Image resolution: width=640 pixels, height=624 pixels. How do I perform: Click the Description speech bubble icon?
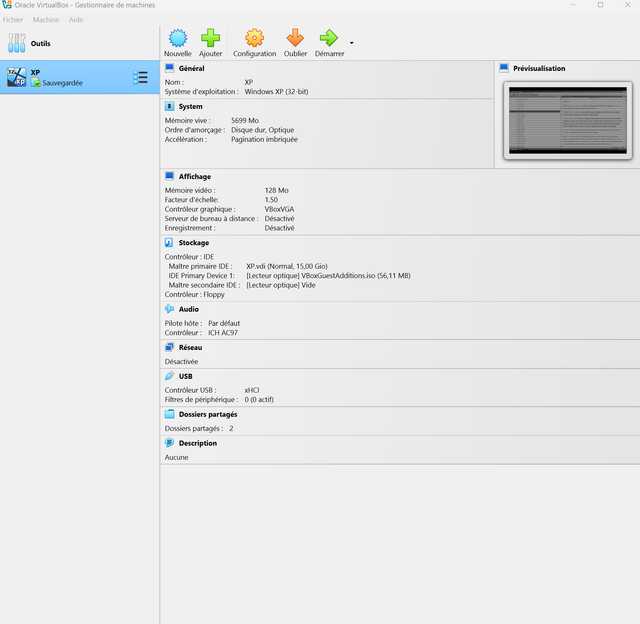169,443
